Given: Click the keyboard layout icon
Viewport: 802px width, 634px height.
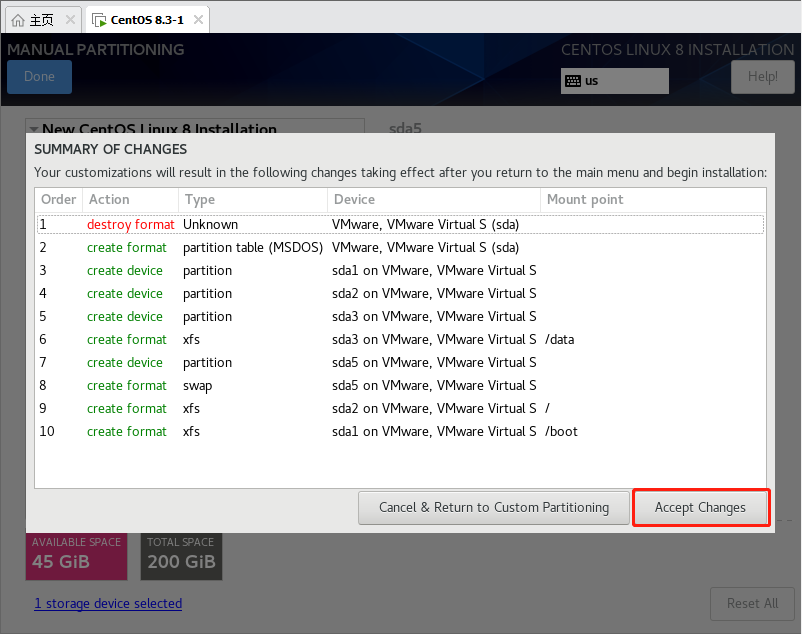Looking at the screenshot, I should click(x=573, y=81).
